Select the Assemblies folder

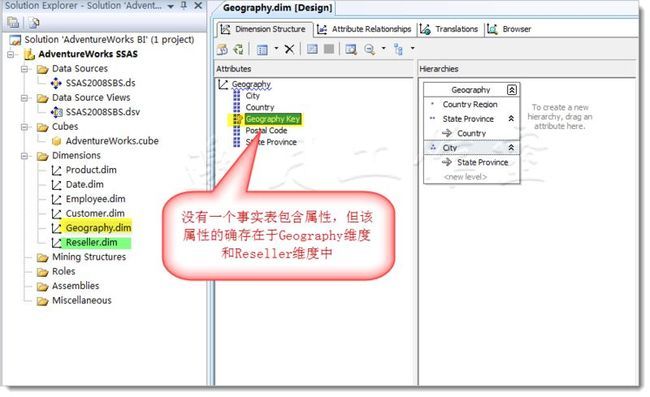click(75, 286)
